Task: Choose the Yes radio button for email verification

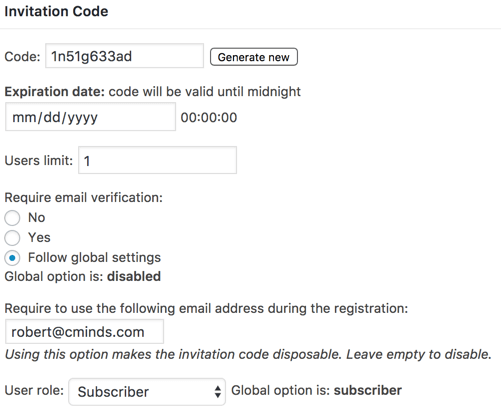Action: 12,238
